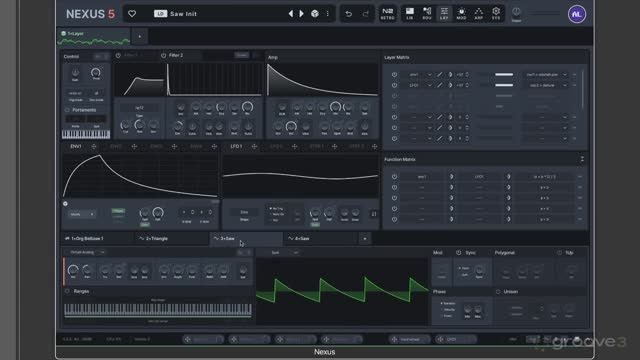Click the redo arrow icon
This screenshot has height=360, width=640.
[365, 14]
